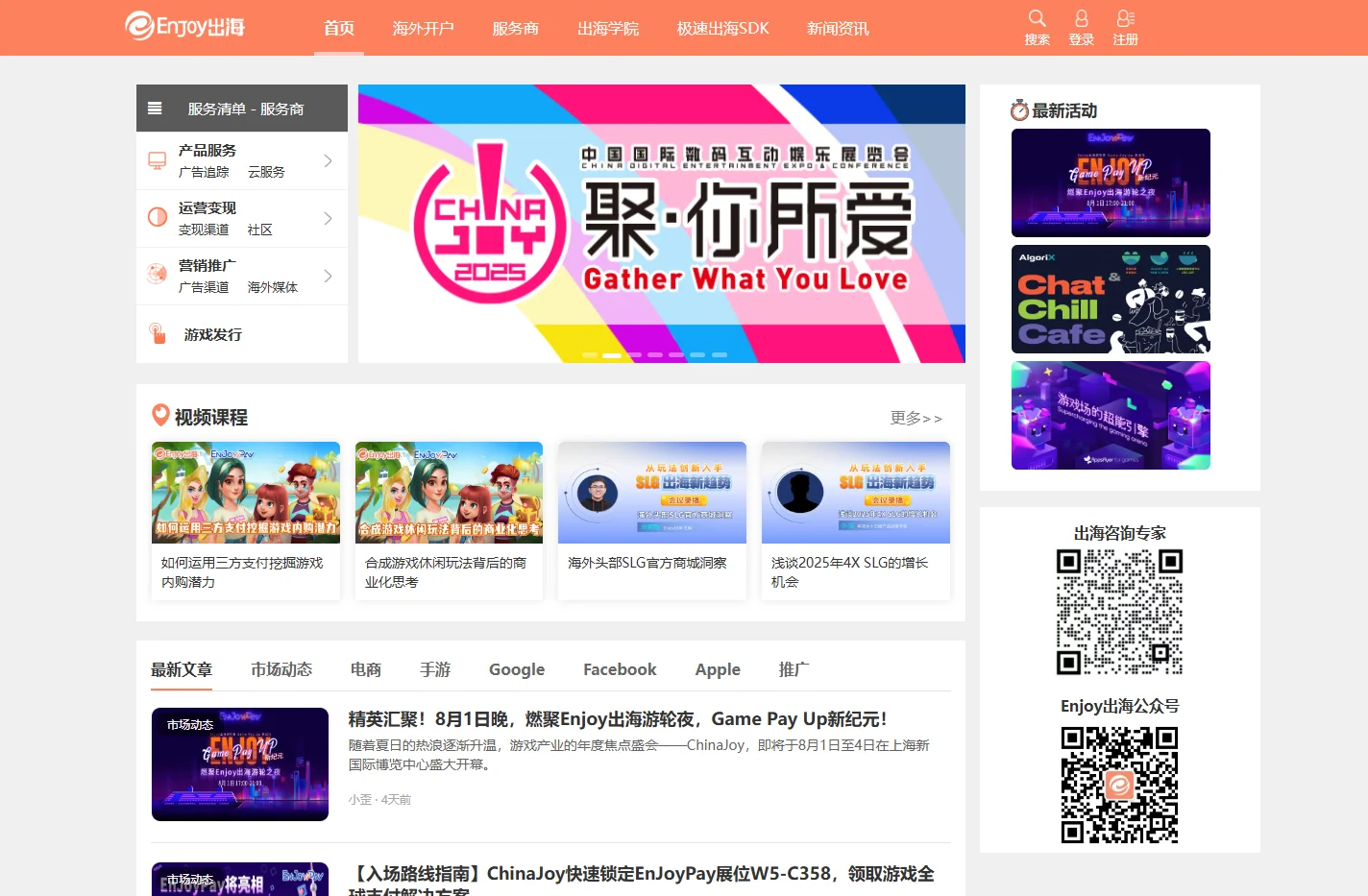The width and height of the screenshot is (1368, 896).
Task: Expand the 营销推广 chevron arrow
Action: (328, 276)
